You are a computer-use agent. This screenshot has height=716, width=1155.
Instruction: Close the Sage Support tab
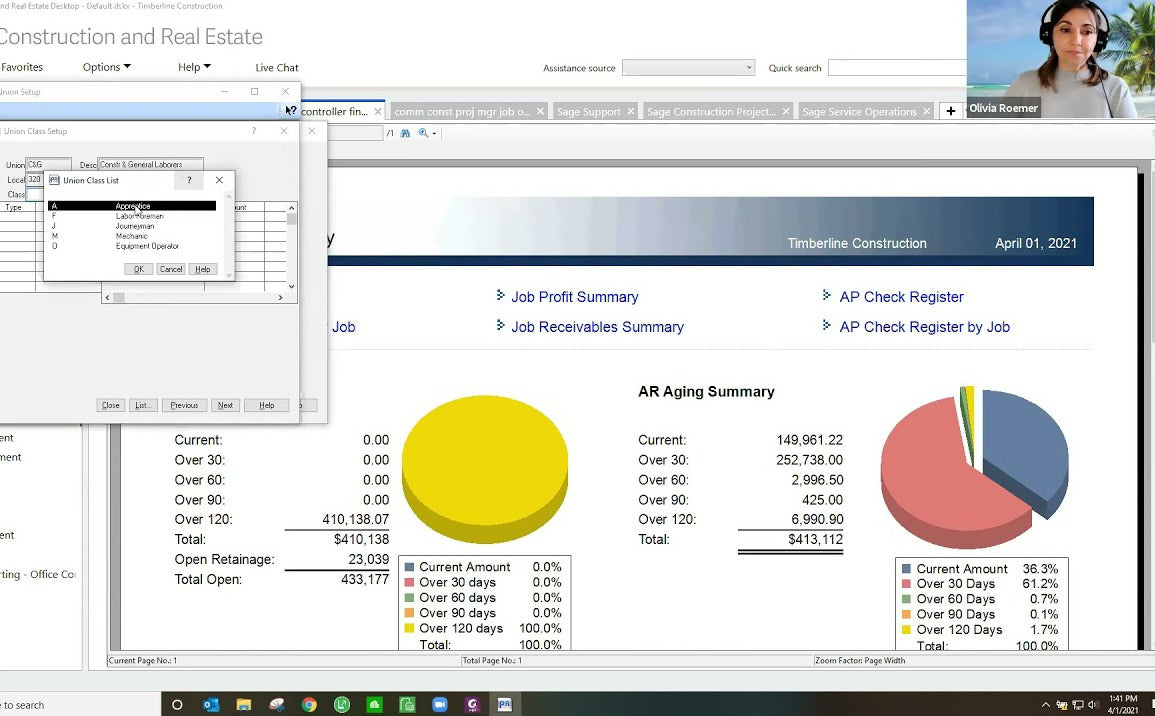(631, 112)
